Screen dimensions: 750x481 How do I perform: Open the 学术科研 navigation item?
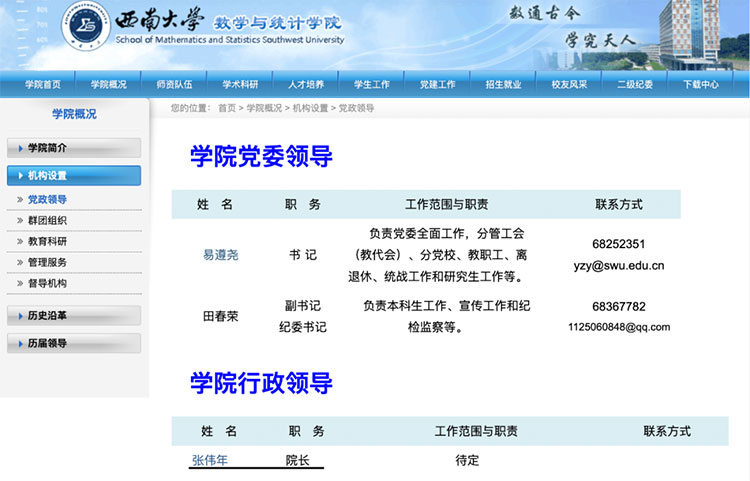(240, 85)
